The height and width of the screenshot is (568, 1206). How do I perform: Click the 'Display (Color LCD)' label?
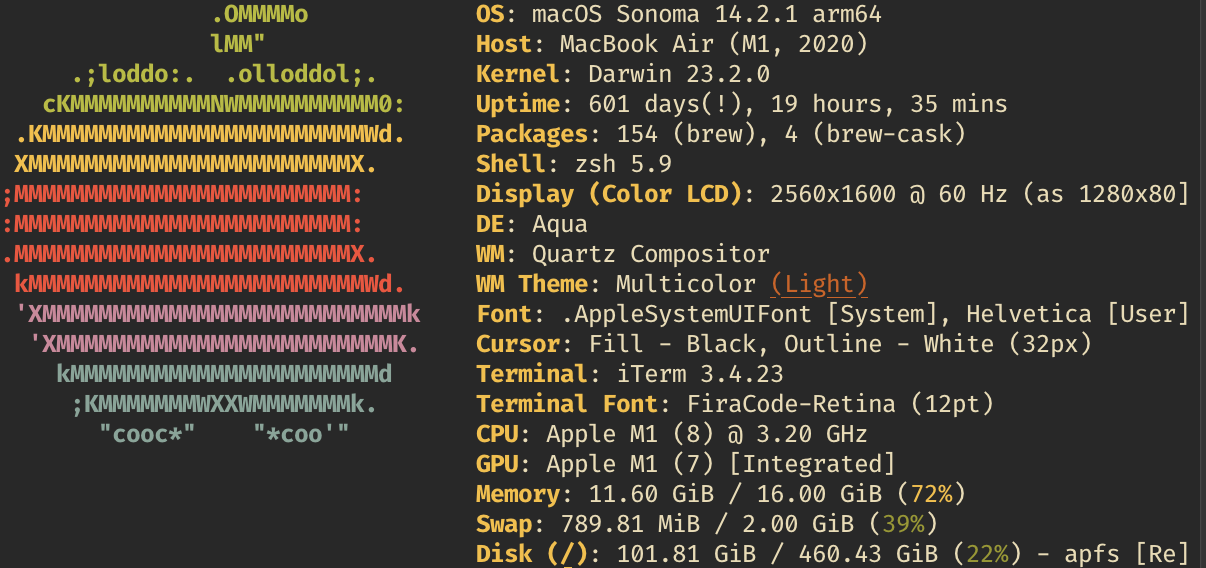click(x=609, y=195)
